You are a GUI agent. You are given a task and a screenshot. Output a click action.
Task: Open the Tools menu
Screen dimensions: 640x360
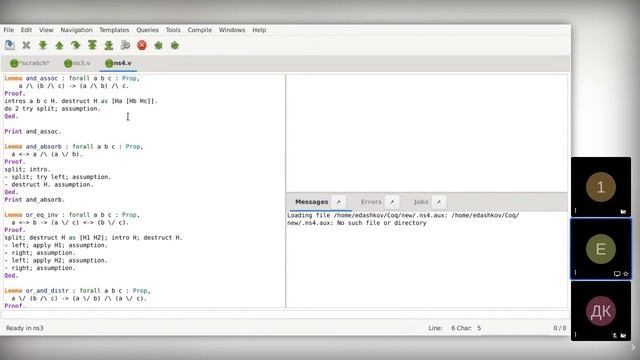click(x=173, y=30)
